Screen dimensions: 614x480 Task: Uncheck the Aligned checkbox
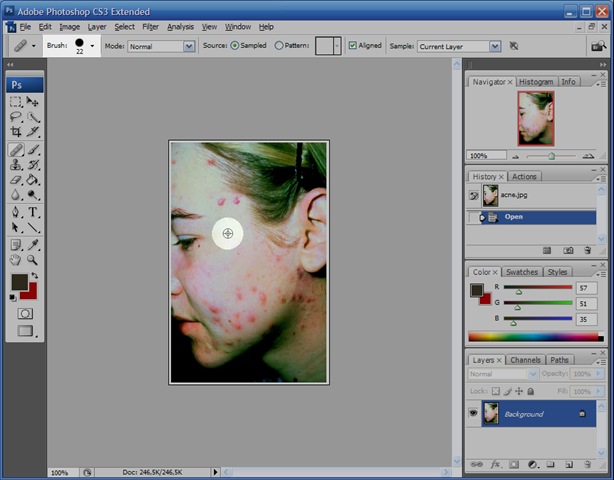[352, 45]
